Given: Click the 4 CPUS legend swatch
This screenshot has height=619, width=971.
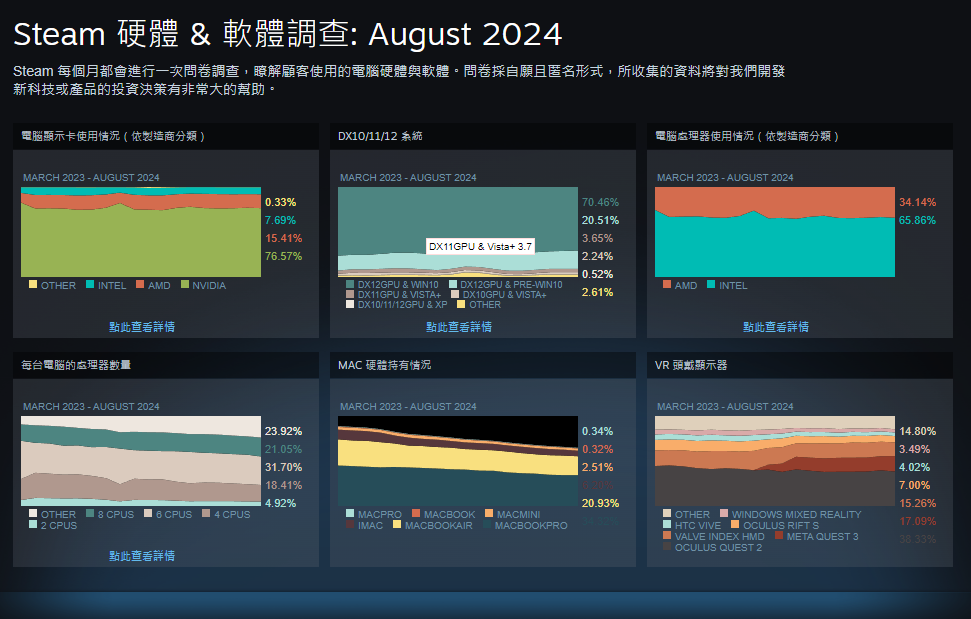Looking at the screenshot, I should tap(206, 514).
